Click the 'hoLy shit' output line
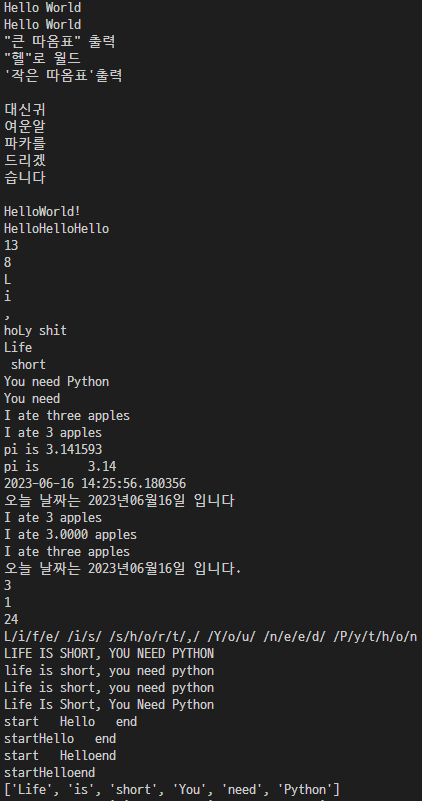422x801 pixels. pyautogui.click(x=35, y=331)
